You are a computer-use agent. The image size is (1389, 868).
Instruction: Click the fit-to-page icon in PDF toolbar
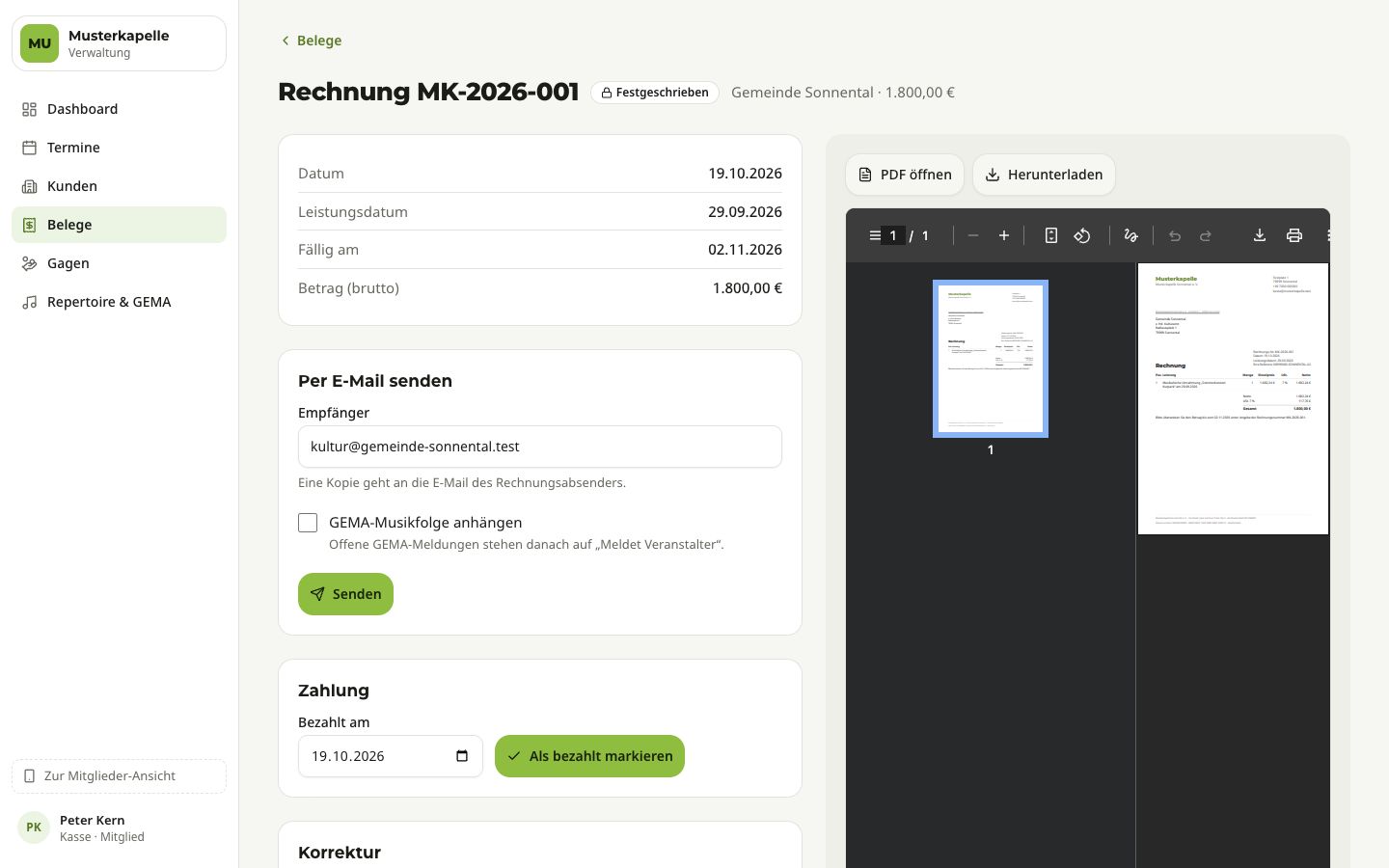click(x=1051, y=235)
